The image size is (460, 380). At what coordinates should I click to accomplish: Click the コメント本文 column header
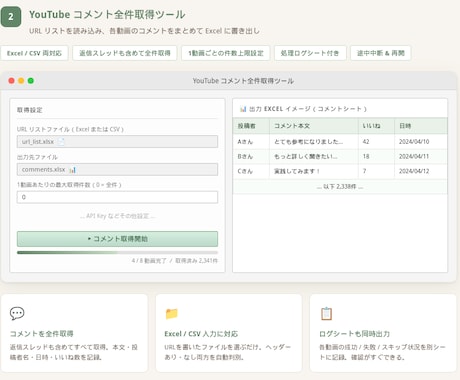(x=314, y=126)
